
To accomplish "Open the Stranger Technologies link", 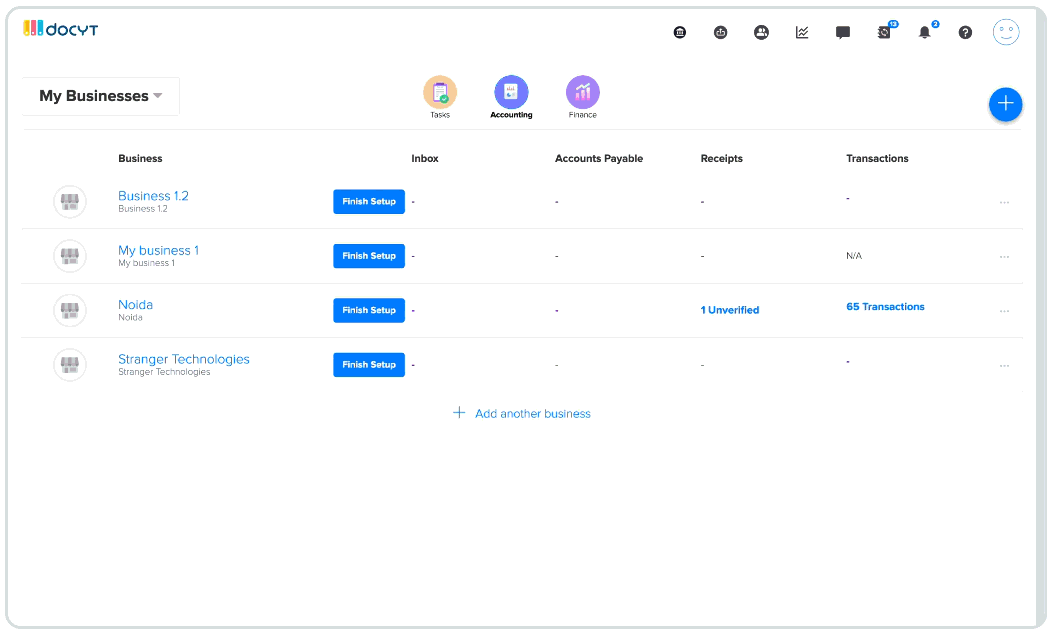I will 184,359.
